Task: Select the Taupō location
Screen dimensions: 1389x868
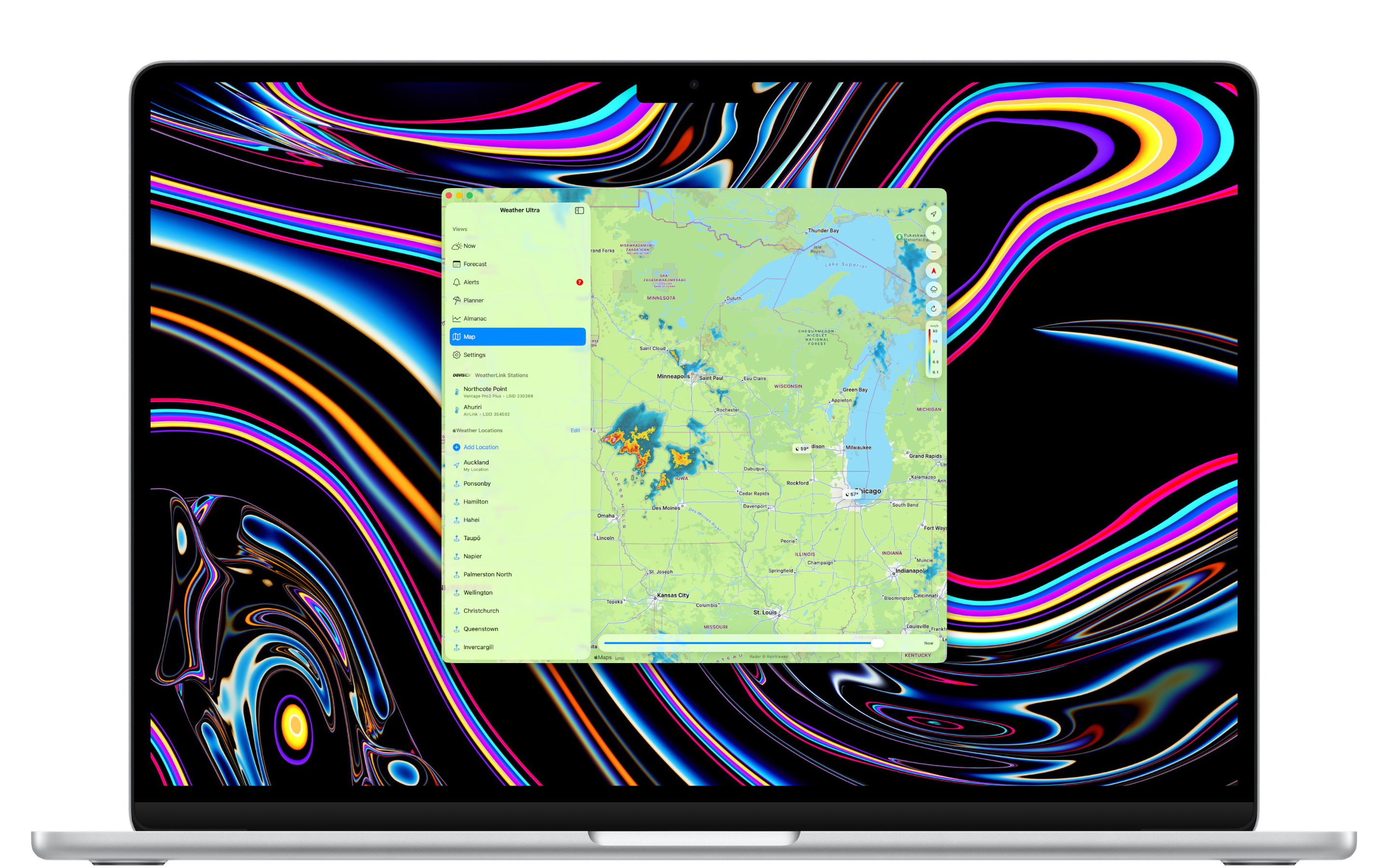Action: coord(517,538)
